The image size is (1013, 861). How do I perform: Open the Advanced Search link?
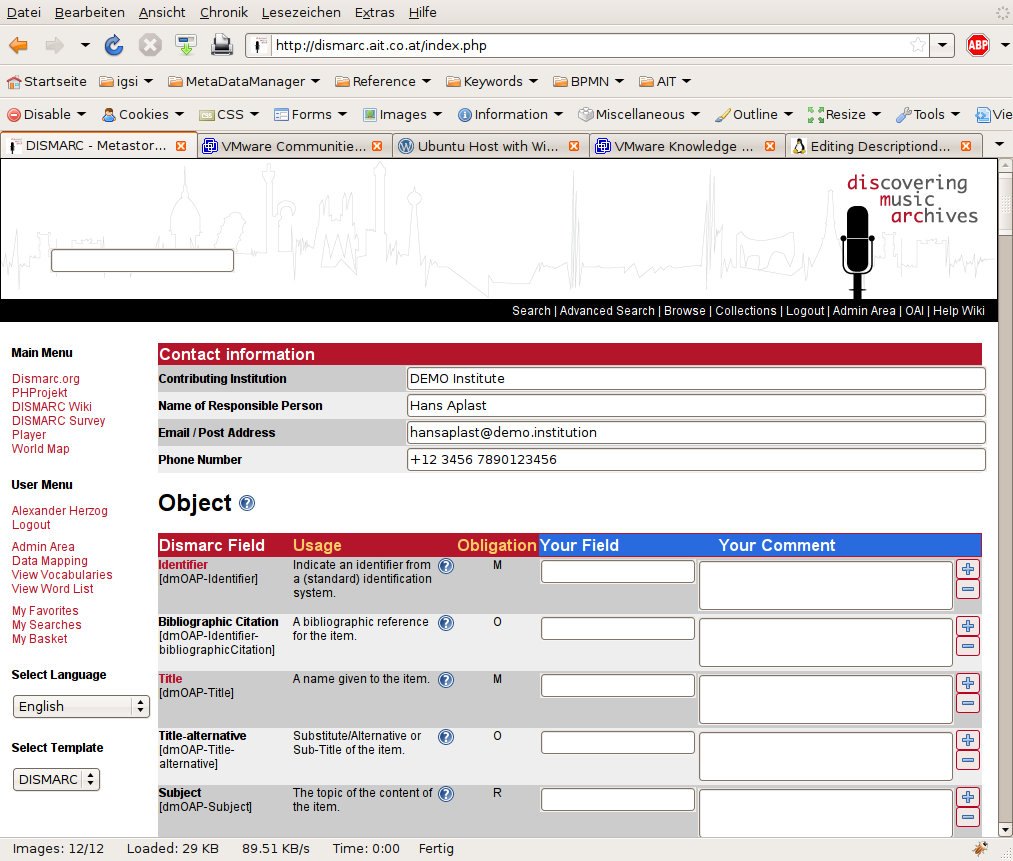point(607,311)
